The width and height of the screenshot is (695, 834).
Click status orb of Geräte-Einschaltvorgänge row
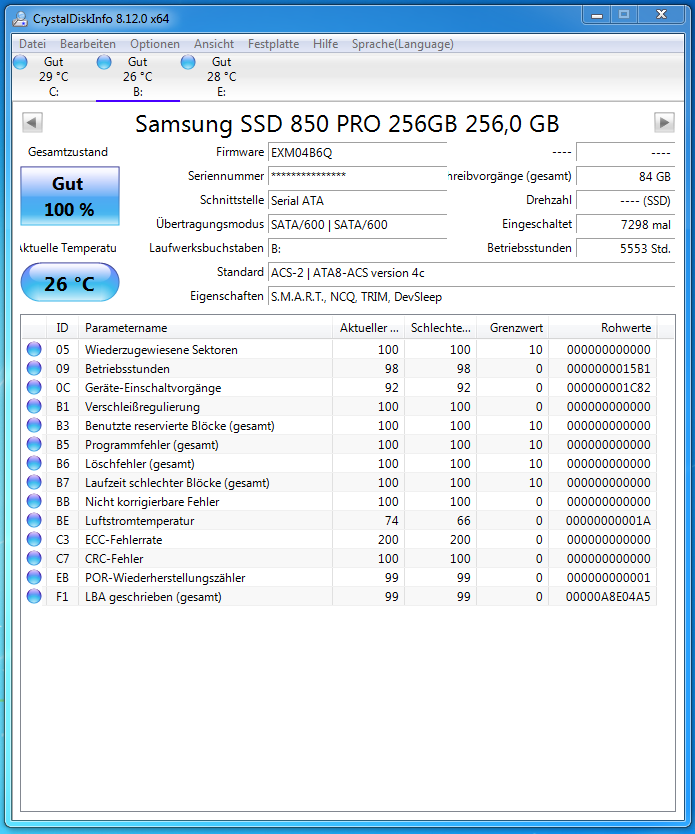[x=34, y=388]
